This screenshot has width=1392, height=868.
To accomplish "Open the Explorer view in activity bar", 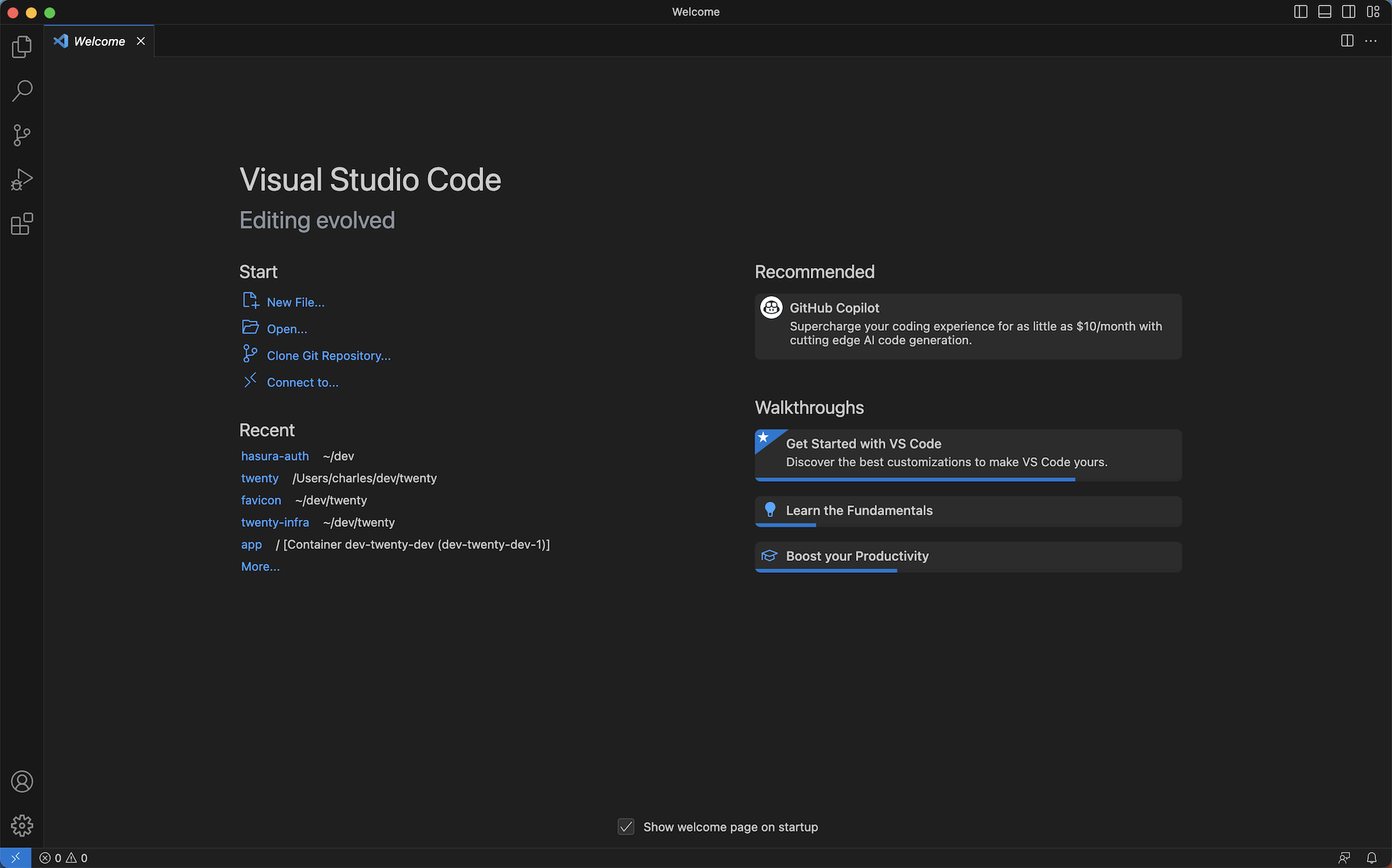I will [x=22, y=47].
